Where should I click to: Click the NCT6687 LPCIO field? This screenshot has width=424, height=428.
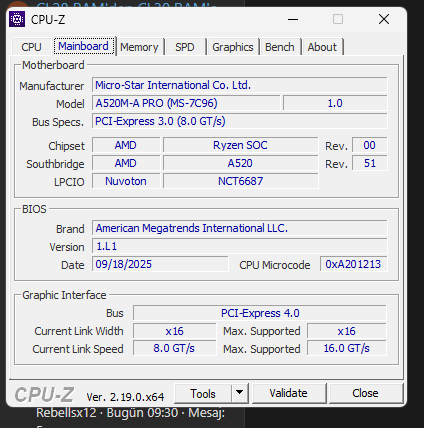tap(240, 181)
